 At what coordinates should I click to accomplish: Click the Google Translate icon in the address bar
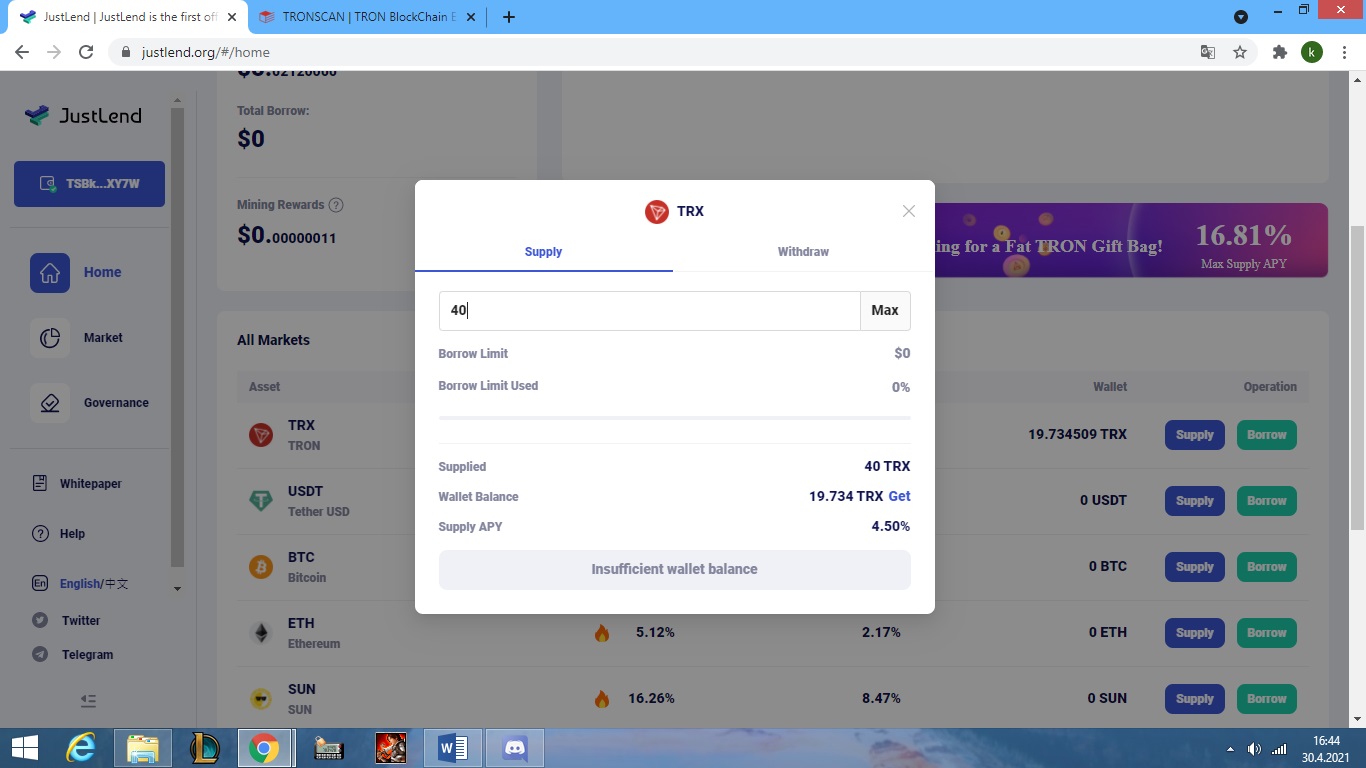point(1208,52)
